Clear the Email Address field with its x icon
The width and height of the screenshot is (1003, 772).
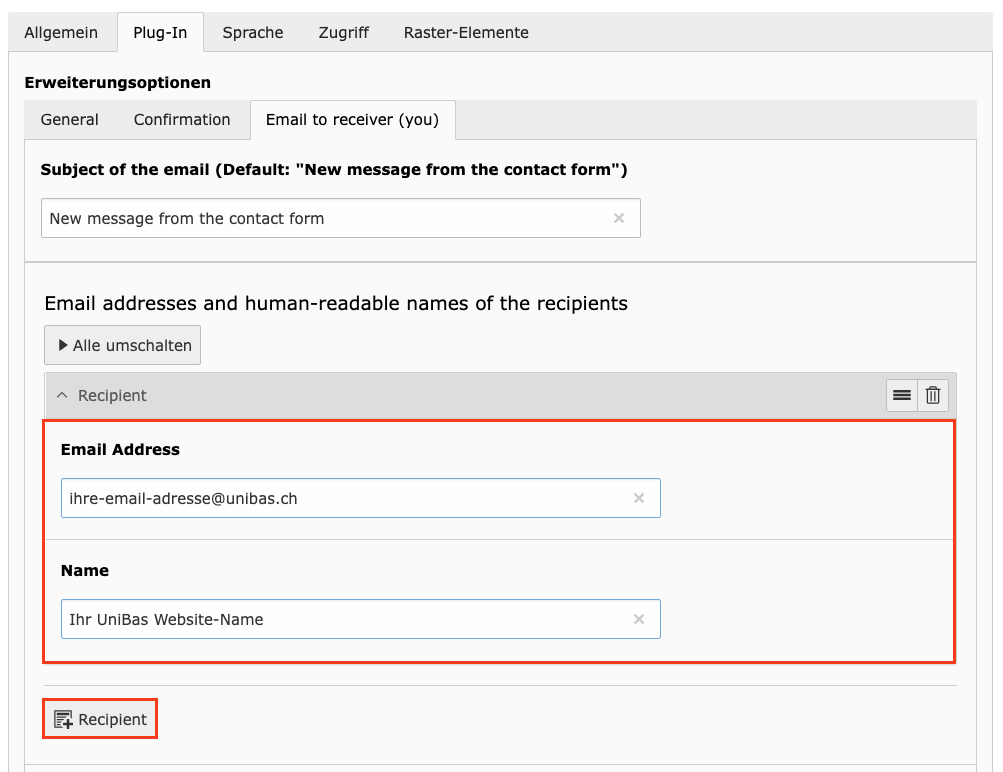(x=639, y=498)
